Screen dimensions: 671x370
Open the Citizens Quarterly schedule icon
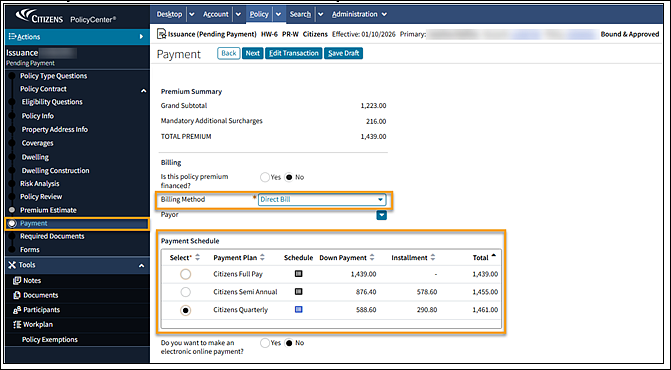coord(299,309)
